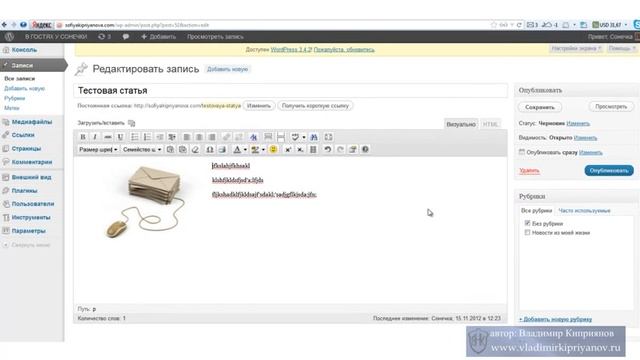Open 'Плагины' in the sidebar menu
This screenshot has width=640, height=360.
tap(24, 190)
